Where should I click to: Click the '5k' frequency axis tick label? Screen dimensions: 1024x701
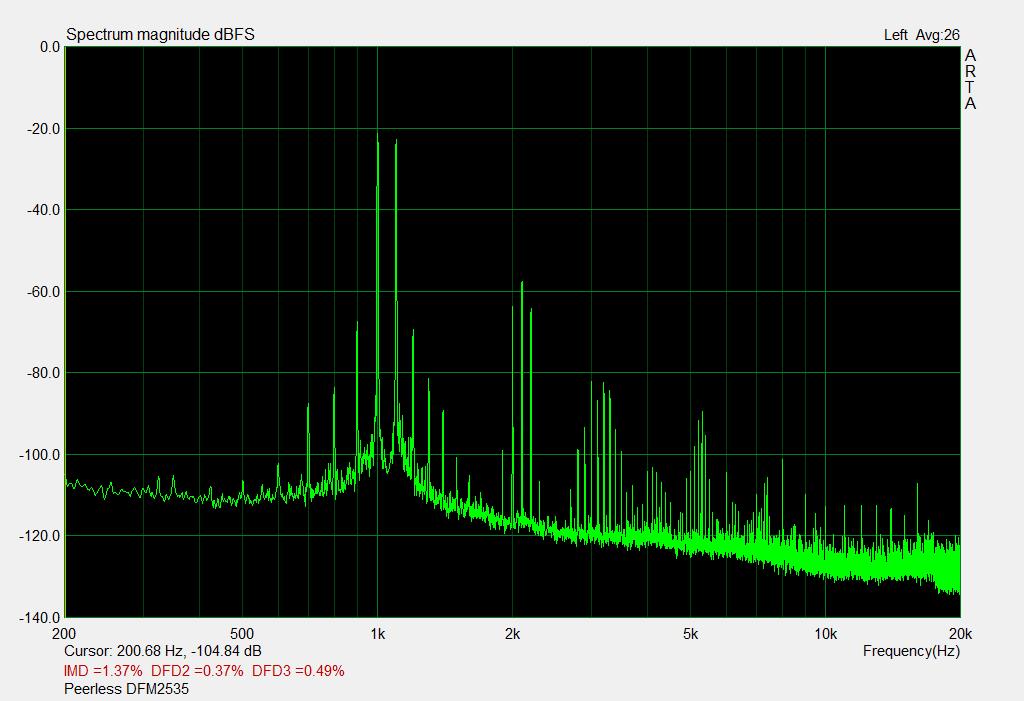click(x=690, y=634)
